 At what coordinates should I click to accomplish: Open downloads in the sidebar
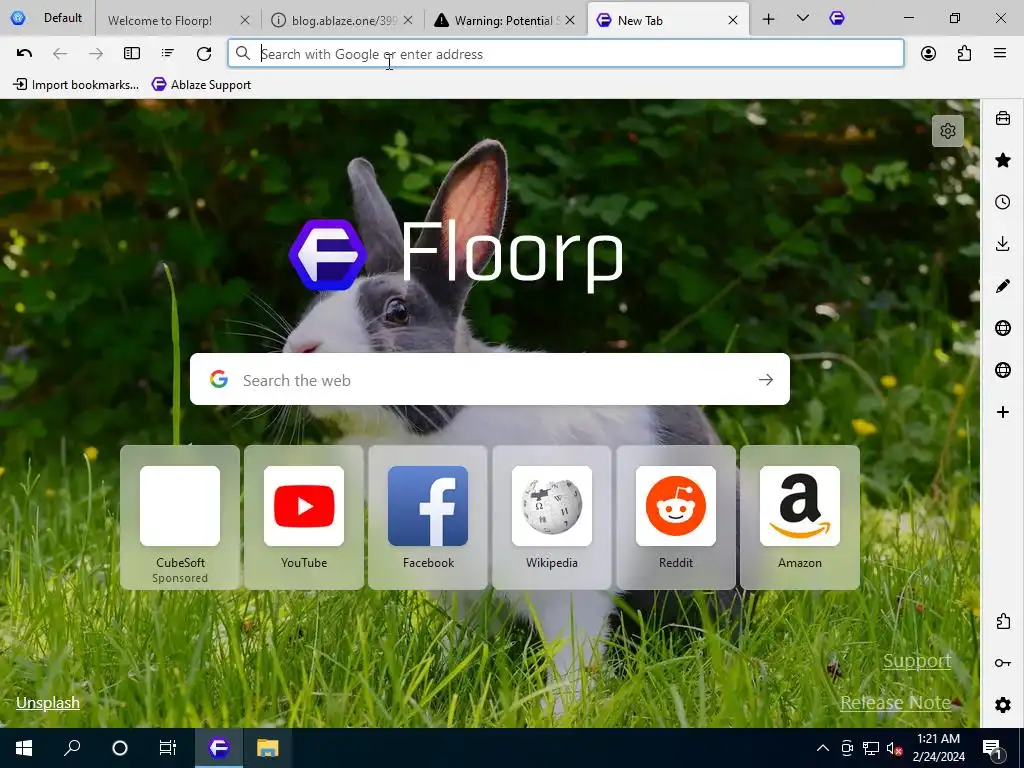pyautogui.click(x=1002, y=244)
